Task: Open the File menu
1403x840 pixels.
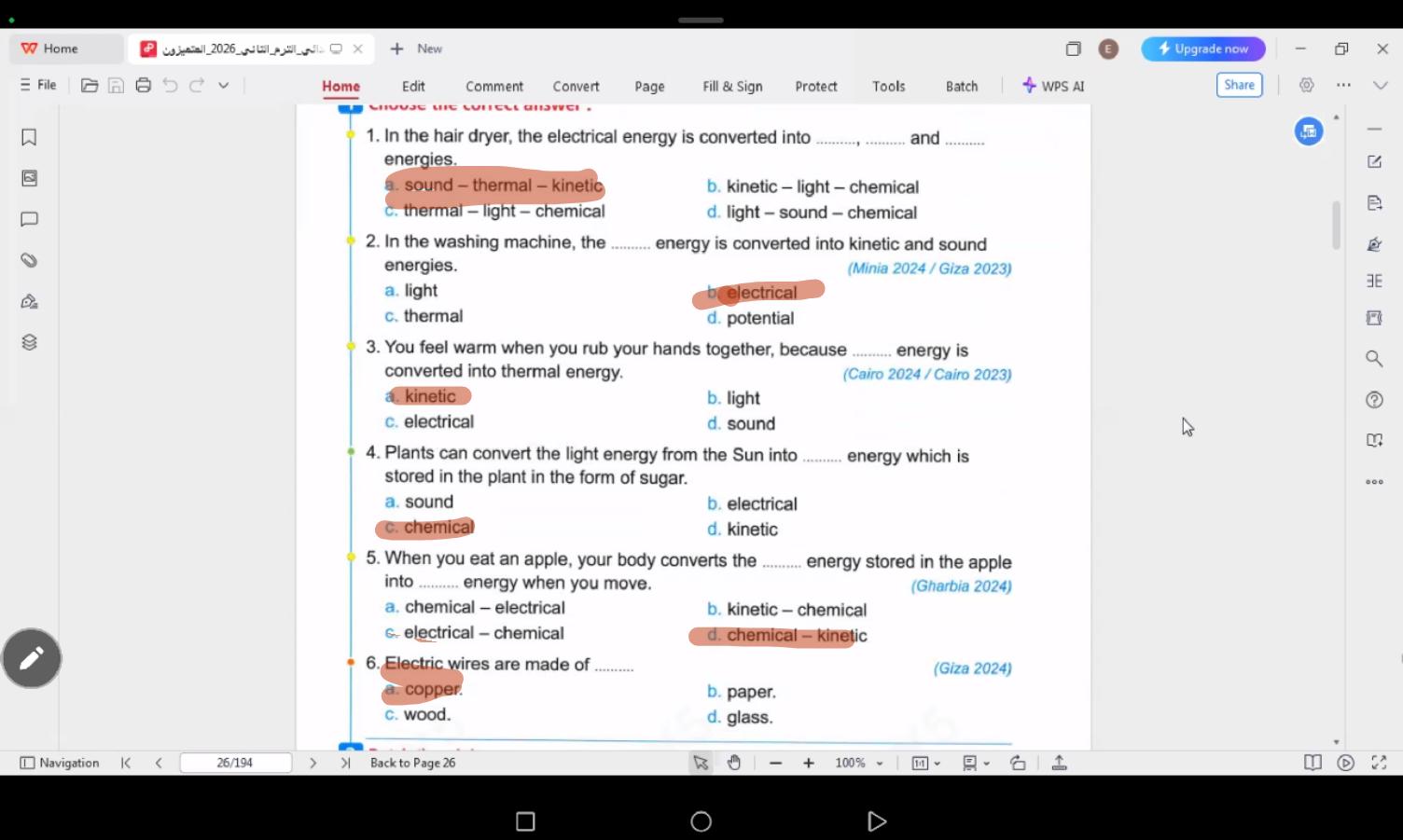Action: (x=38, y=85)
